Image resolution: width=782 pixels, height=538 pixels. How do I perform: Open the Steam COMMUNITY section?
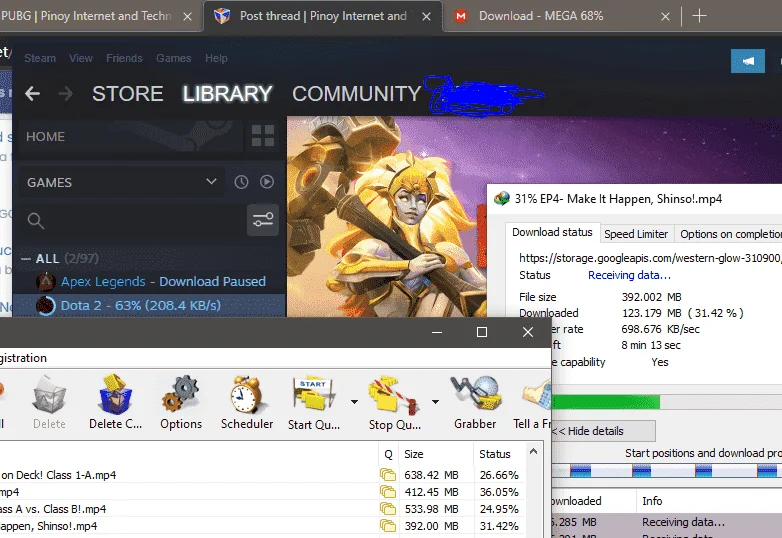(357, 94)
